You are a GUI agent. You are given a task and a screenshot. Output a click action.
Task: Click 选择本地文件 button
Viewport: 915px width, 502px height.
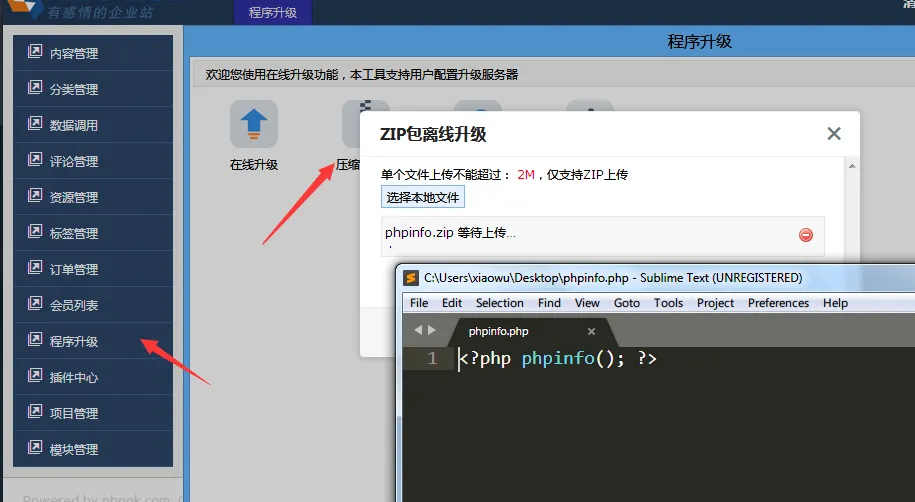tap(422, 197)
